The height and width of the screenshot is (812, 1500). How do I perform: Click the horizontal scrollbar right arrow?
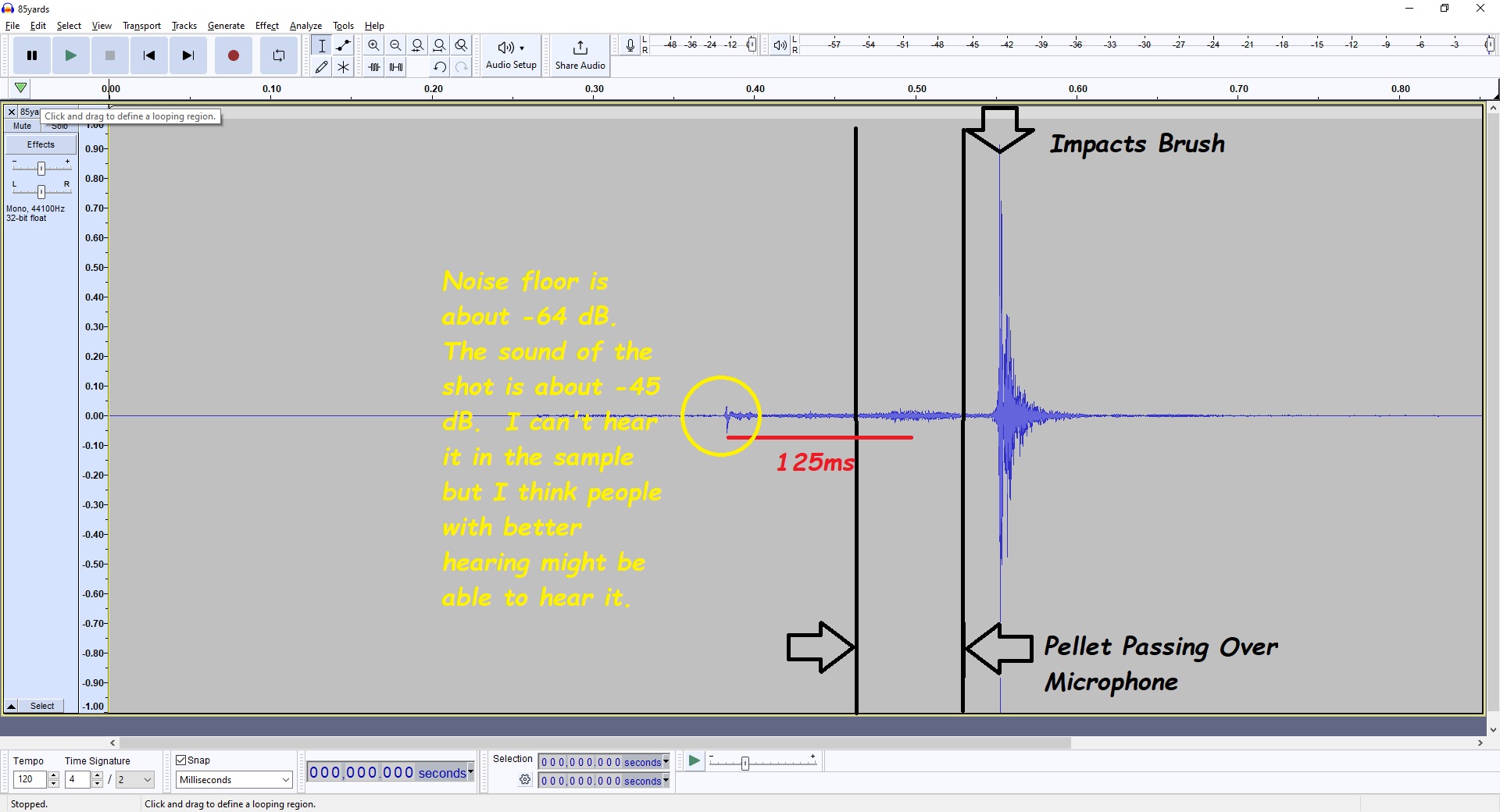pos(1480,743)
